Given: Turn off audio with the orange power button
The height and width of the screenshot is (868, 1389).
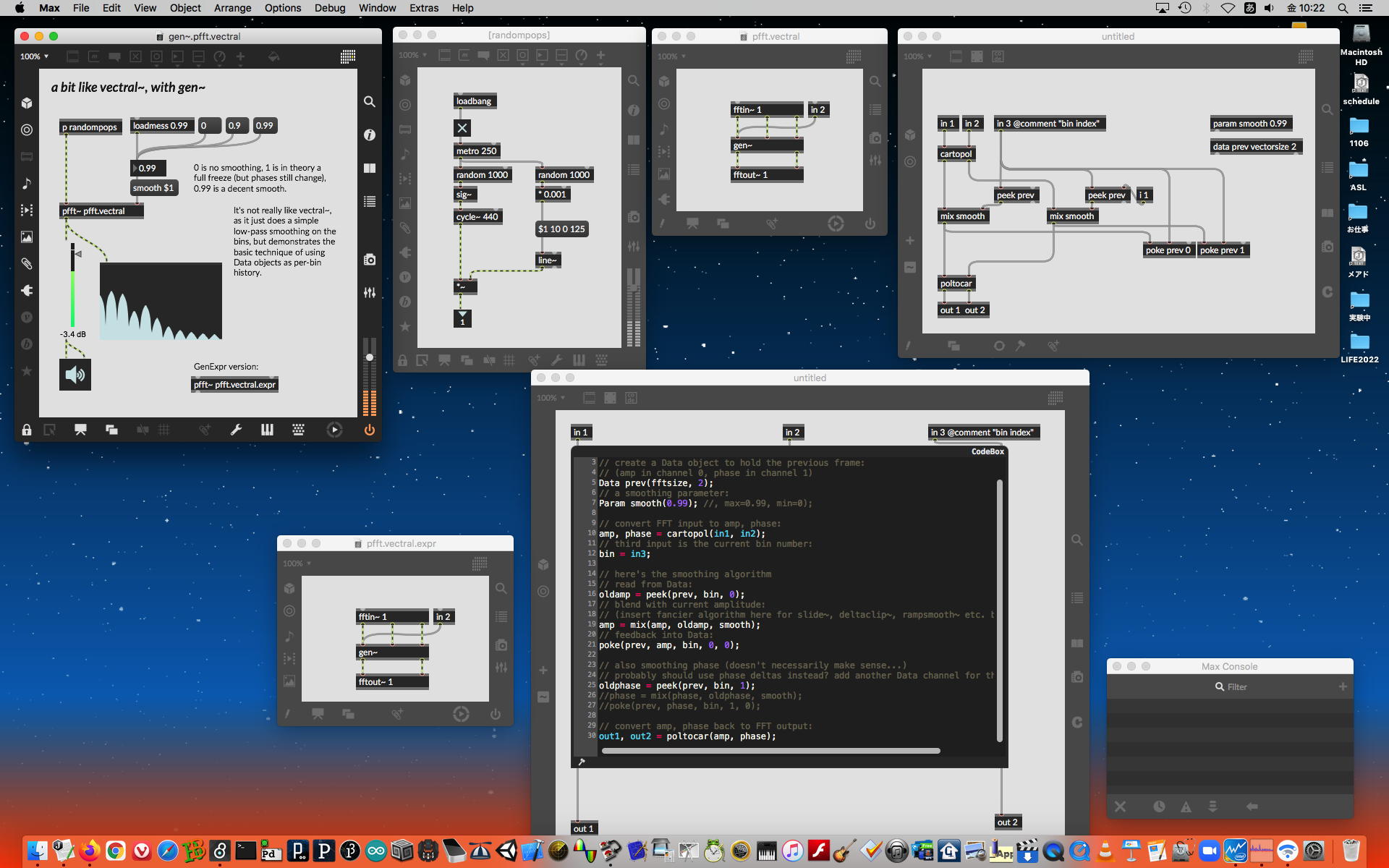Looking at the screenshot, I should click(x=369, y=430).
